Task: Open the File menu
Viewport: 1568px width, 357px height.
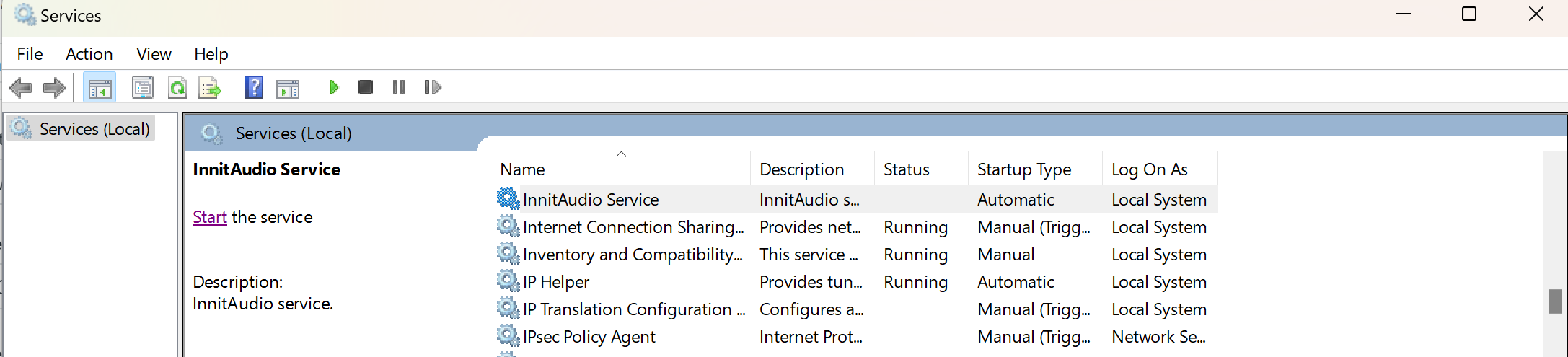Action: 30,54
